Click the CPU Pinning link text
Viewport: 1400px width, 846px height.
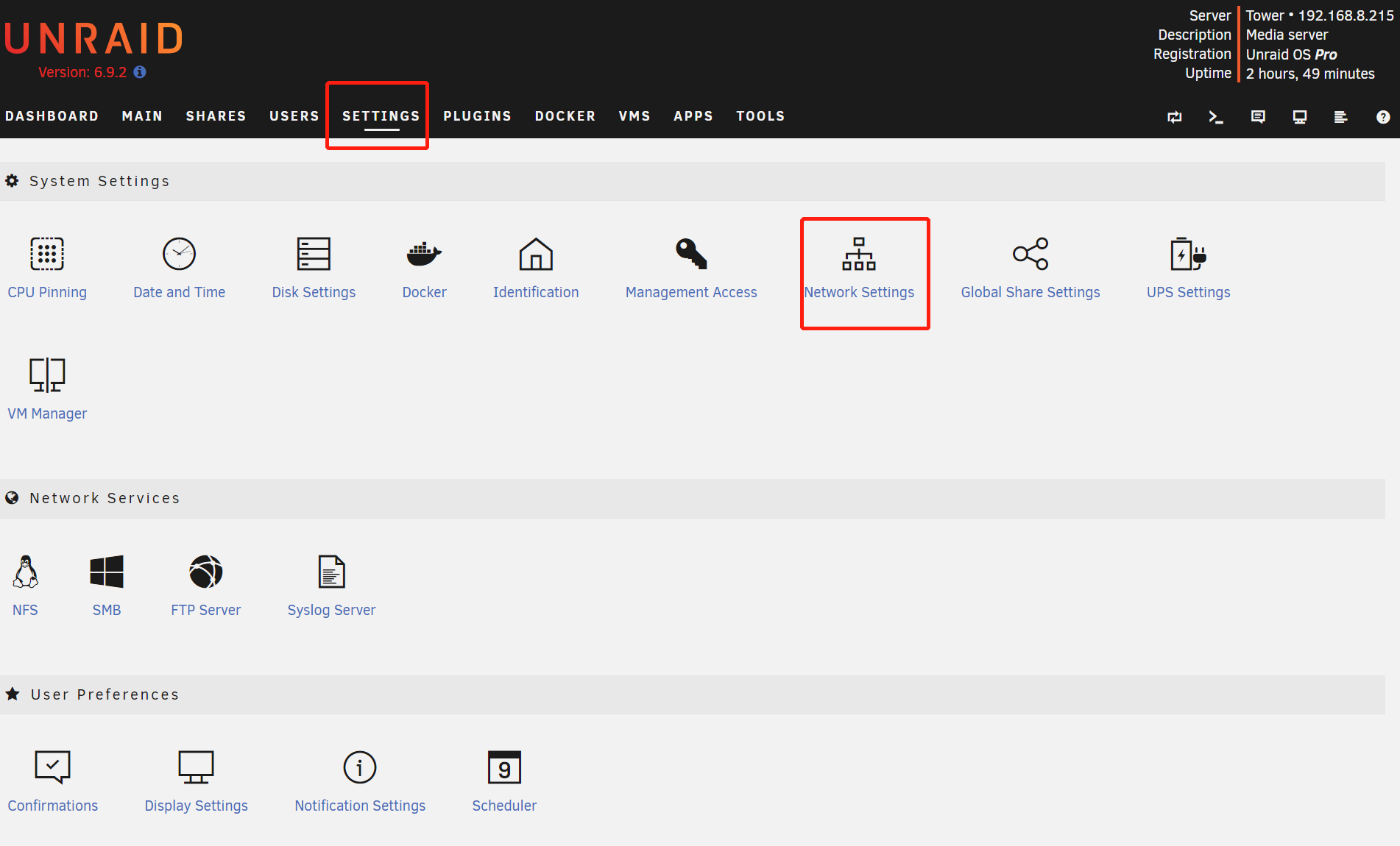[x=47, y=292]
